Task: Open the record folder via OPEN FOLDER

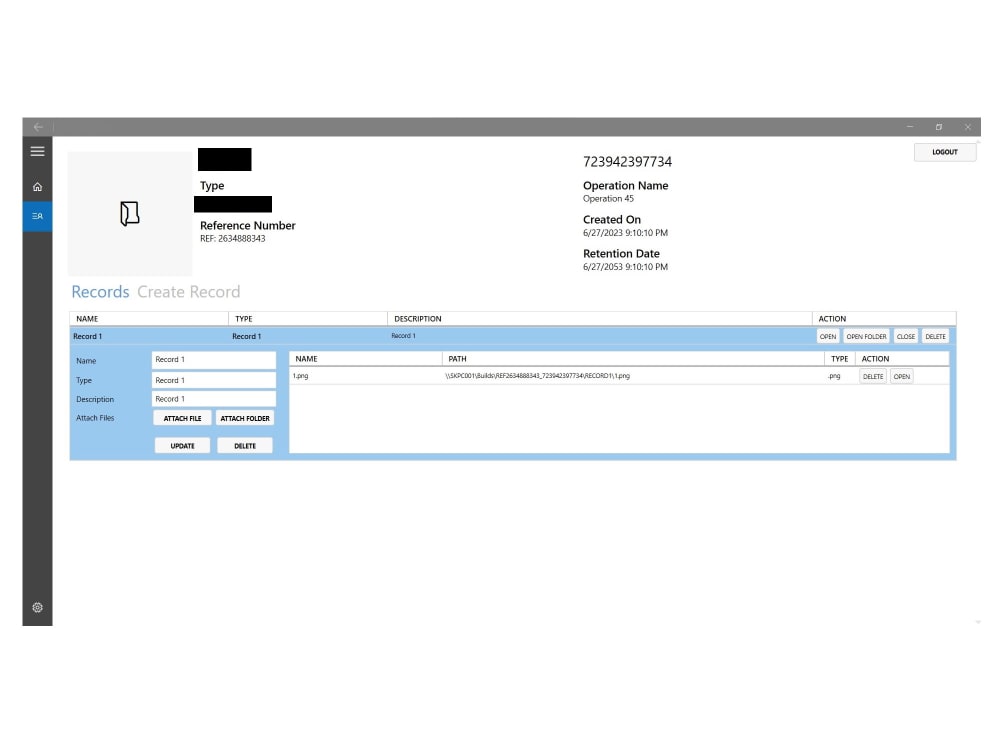Action: tap(866, 336)
